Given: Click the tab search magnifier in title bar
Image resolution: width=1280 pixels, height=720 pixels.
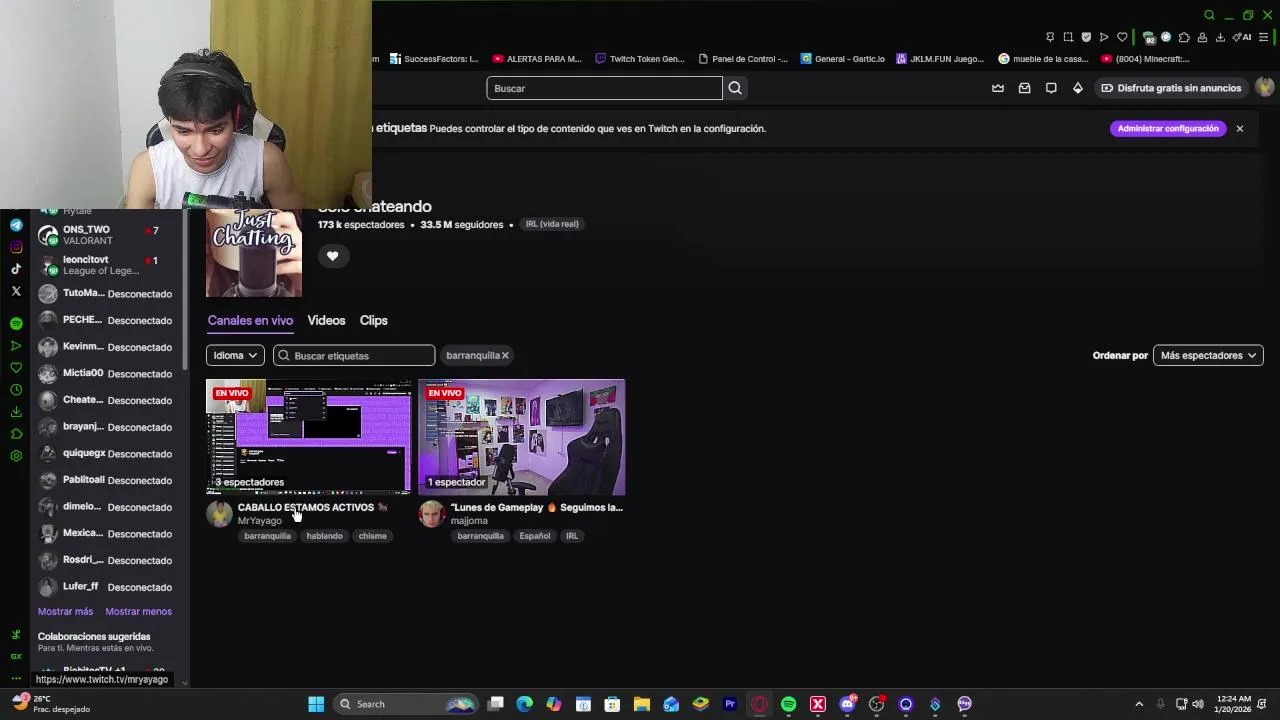Looking at the screenshot, I should (x=1209, y=15).
